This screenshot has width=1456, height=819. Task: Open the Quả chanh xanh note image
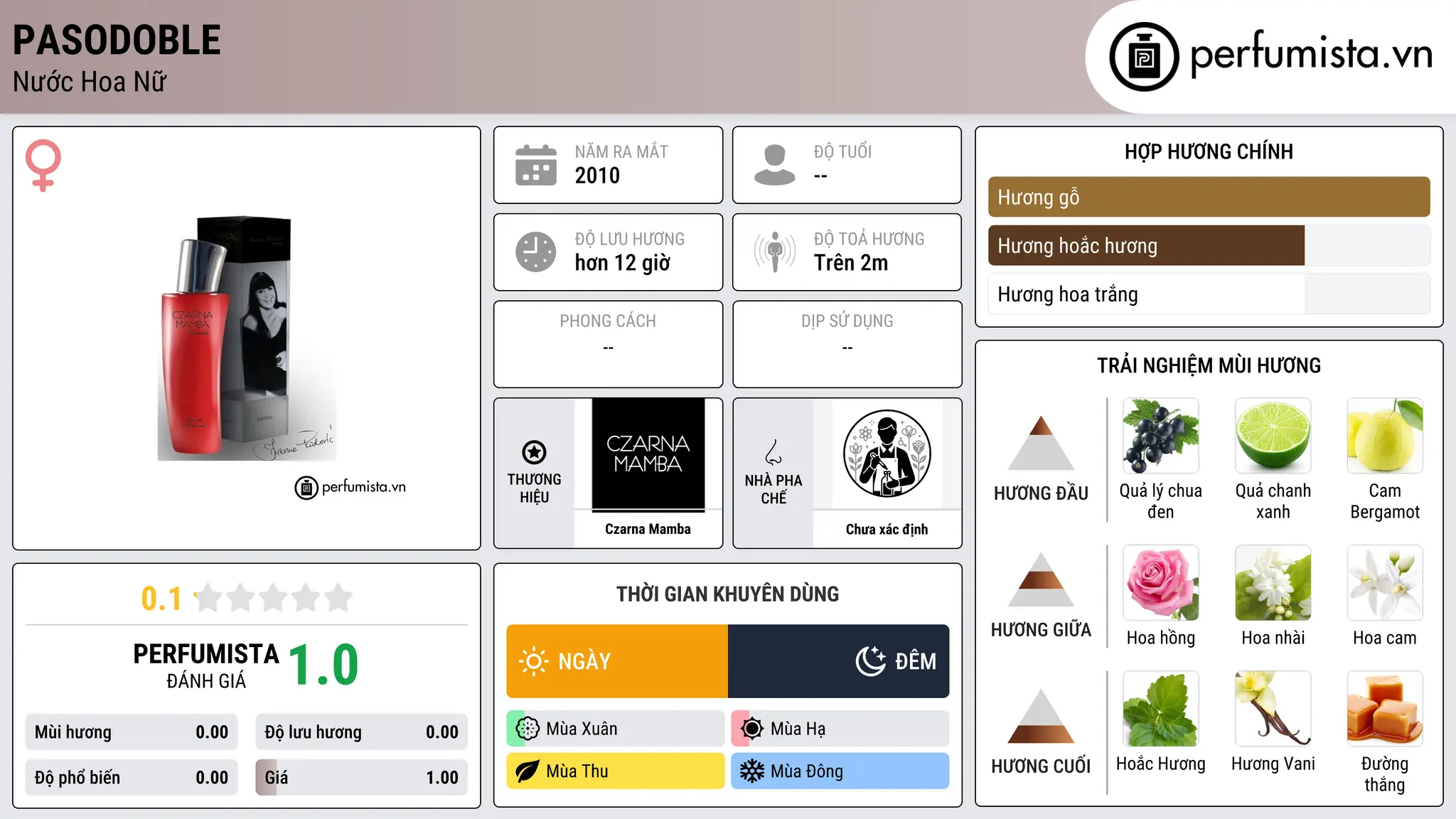[1273, 436]
